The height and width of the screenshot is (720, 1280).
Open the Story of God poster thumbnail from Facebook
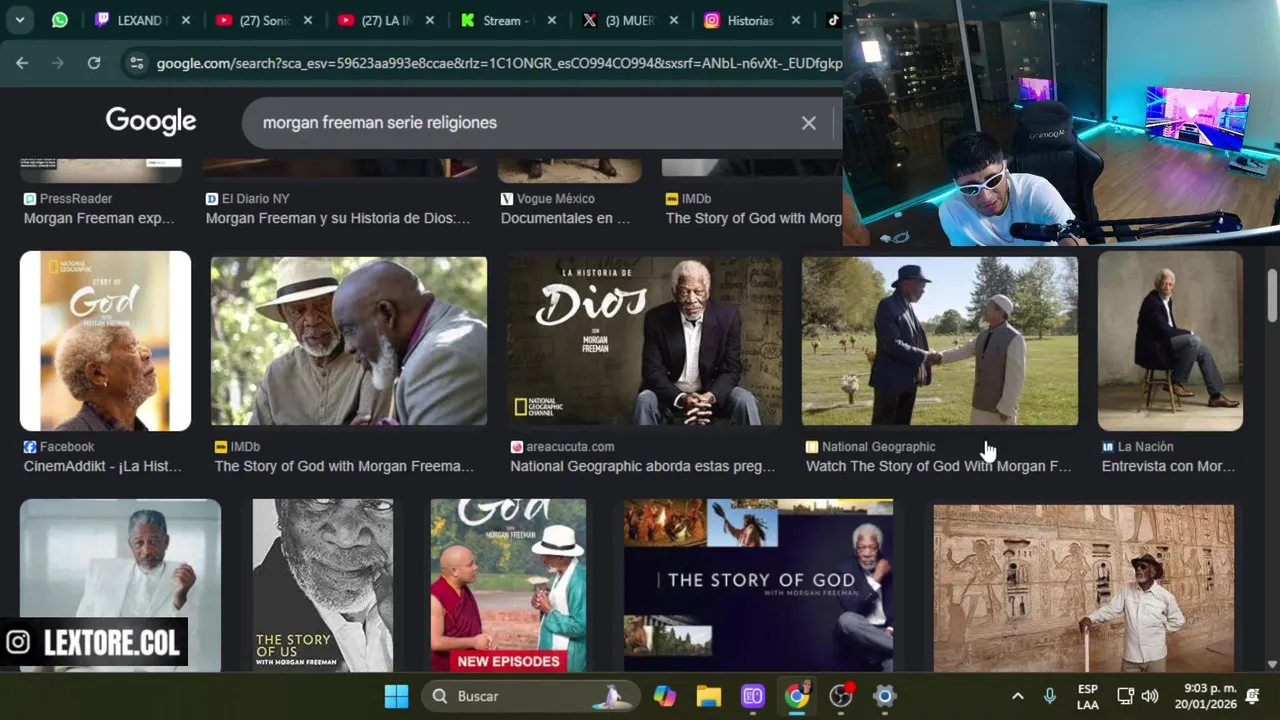105,341
